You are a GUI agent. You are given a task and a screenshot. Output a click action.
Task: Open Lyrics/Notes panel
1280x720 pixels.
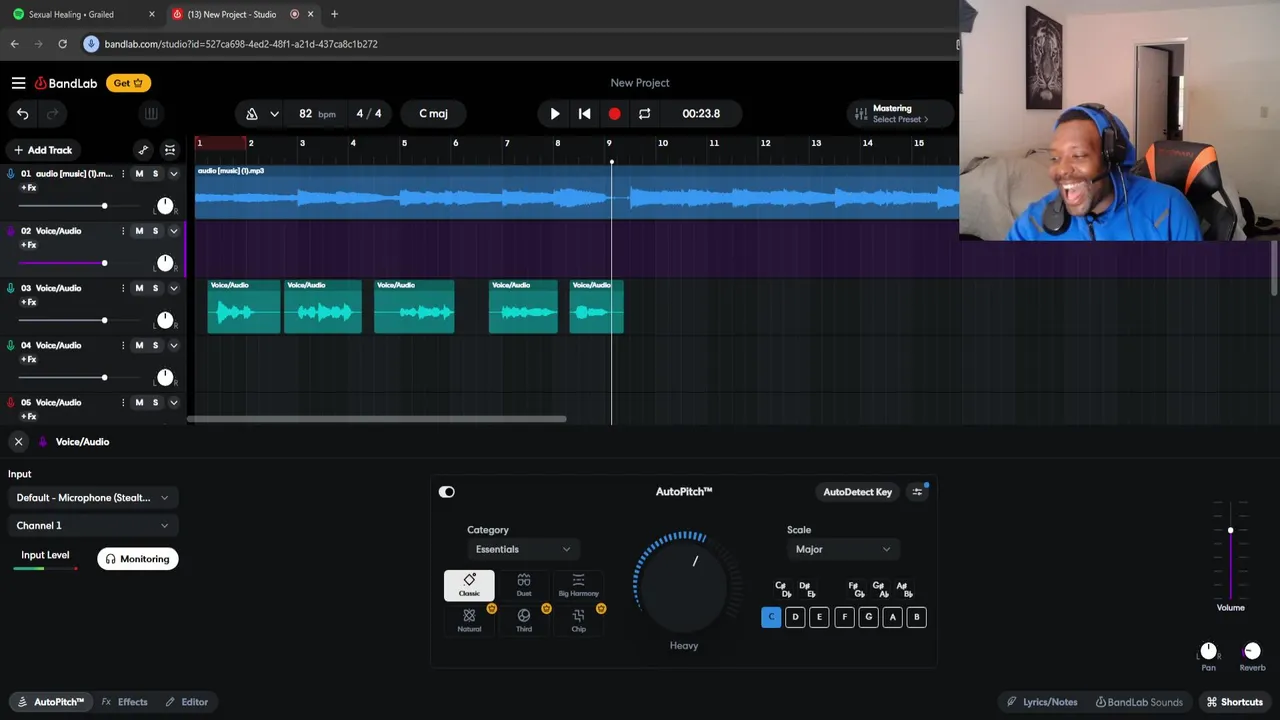pyautogui.click(x=1042, y=702)
